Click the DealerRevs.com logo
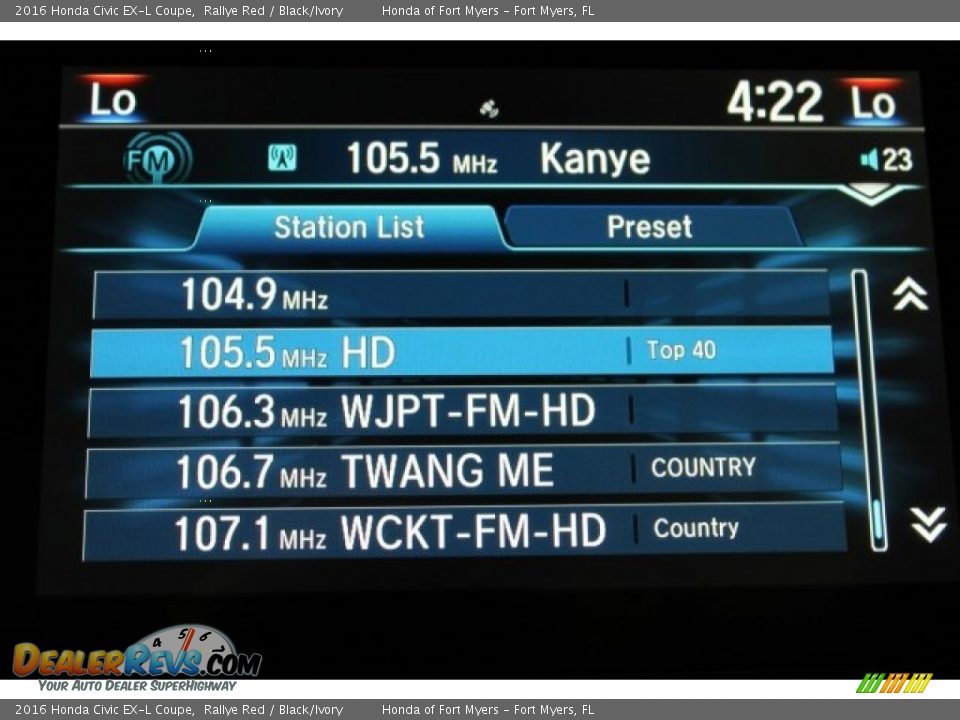This screenshot has height=720, width=960. tap(136, 658)
